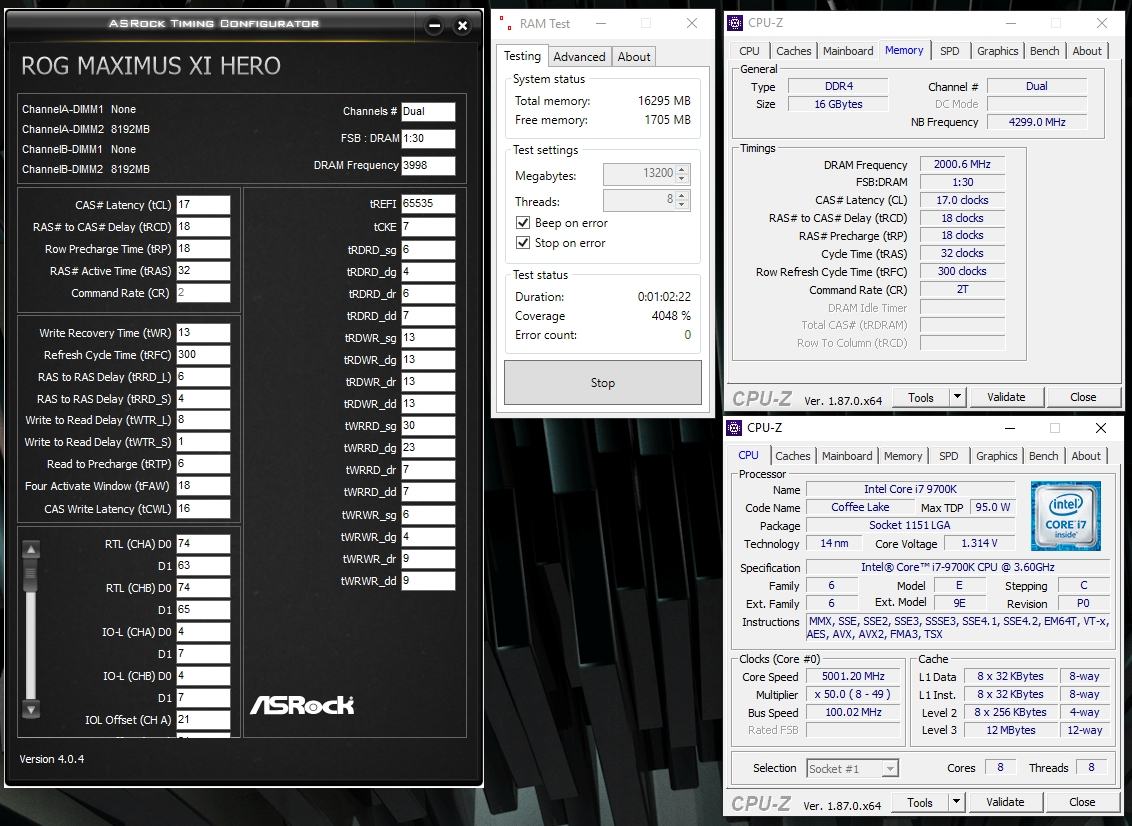Click Tools button in the upper CPU-Z window
Viewport: 1132px width, 826px height.
point(920,397)
